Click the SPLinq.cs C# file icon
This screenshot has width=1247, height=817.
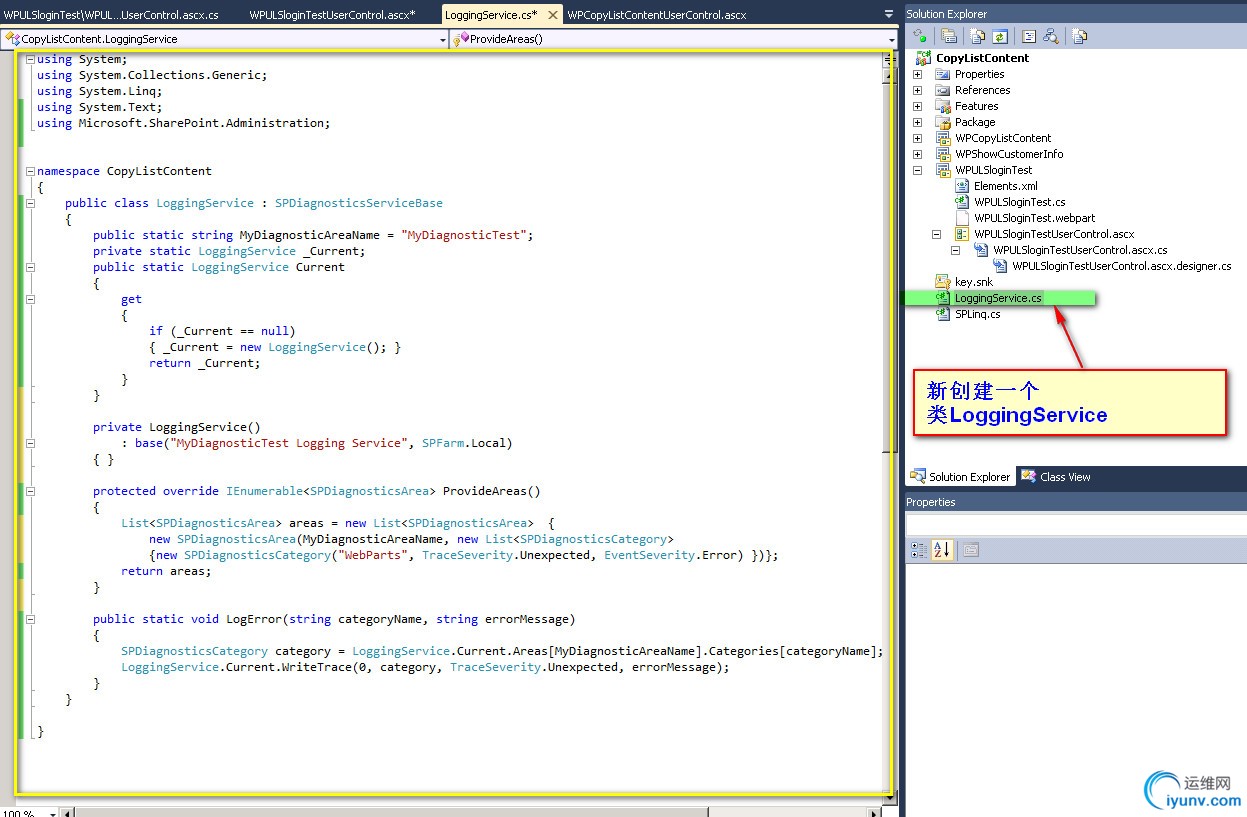pos(943,314)
